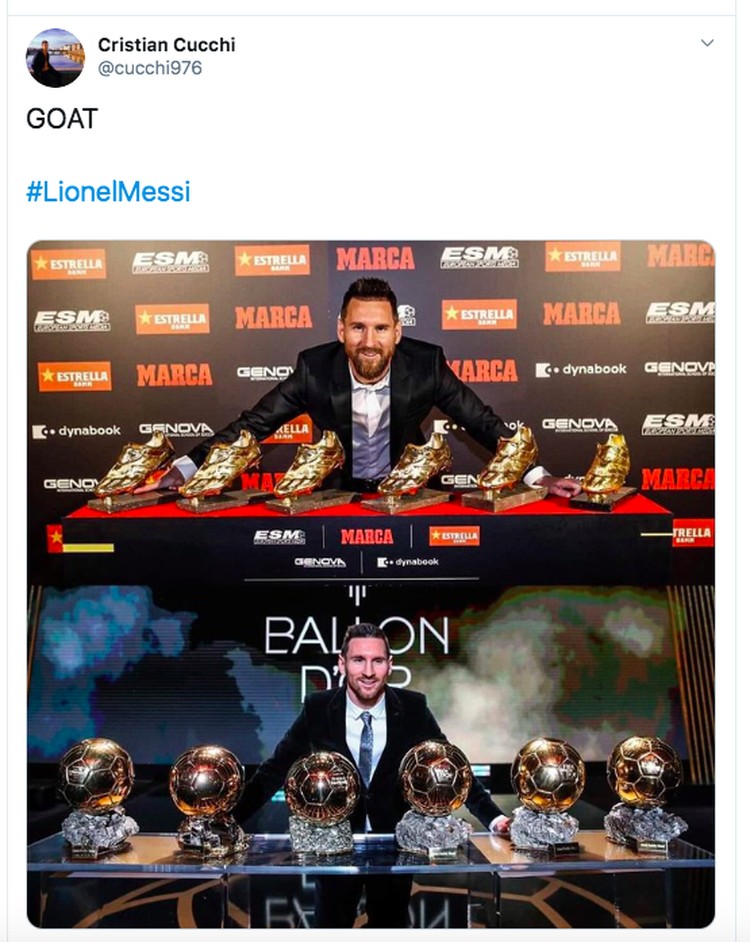Viewport: 750px width, 942px height.
Task: Expand the tweet options chevron
Action: tap(707, 43)
